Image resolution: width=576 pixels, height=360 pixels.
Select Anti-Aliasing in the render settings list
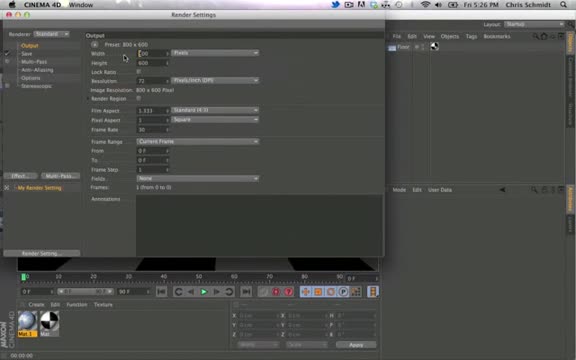click(37, 70)
